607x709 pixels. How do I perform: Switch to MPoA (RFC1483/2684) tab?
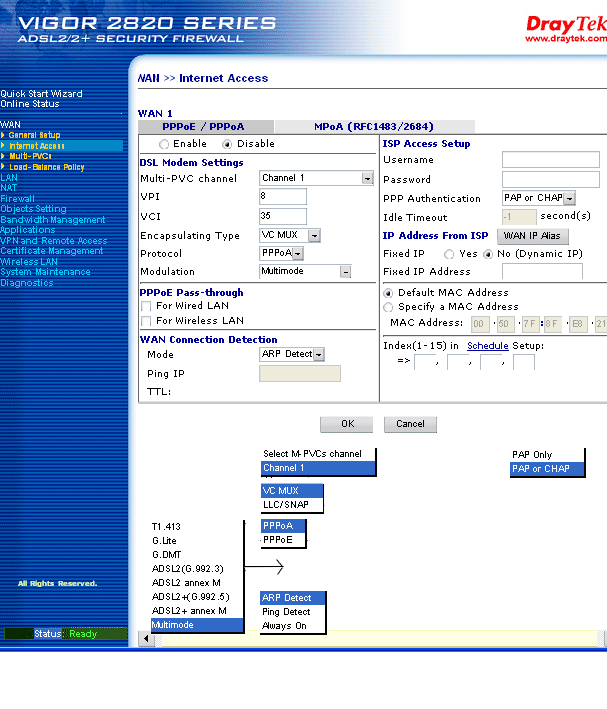point(375,127)
